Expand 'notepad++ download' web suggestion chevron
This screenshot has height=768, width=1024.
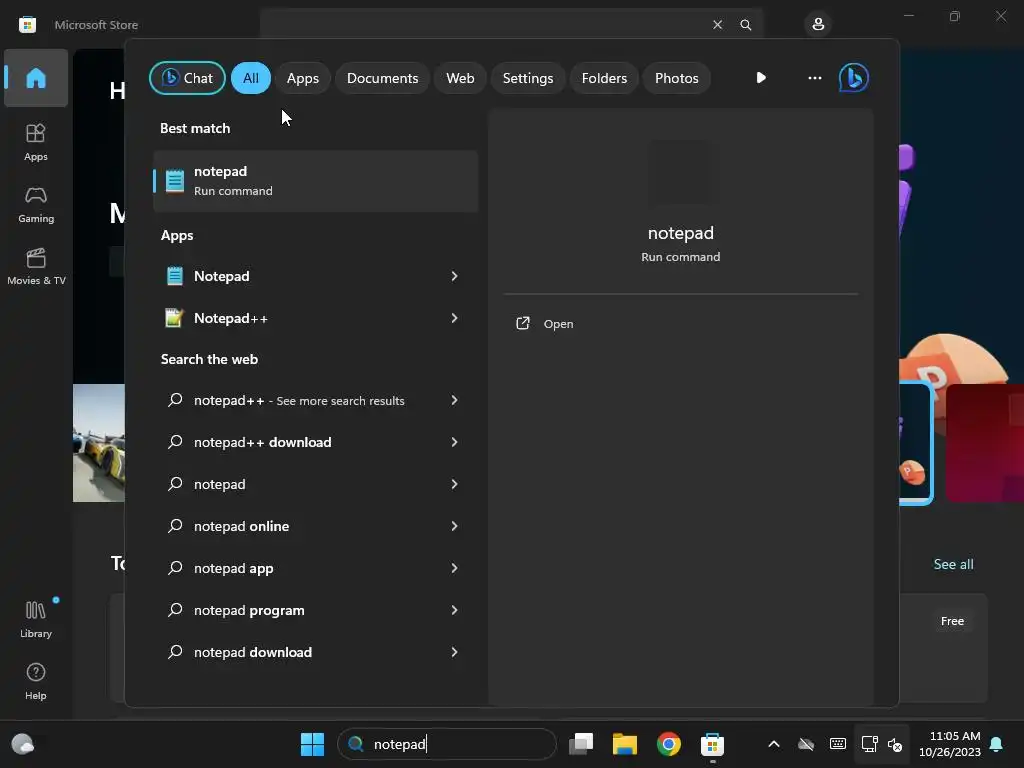[x=455, y=442]
